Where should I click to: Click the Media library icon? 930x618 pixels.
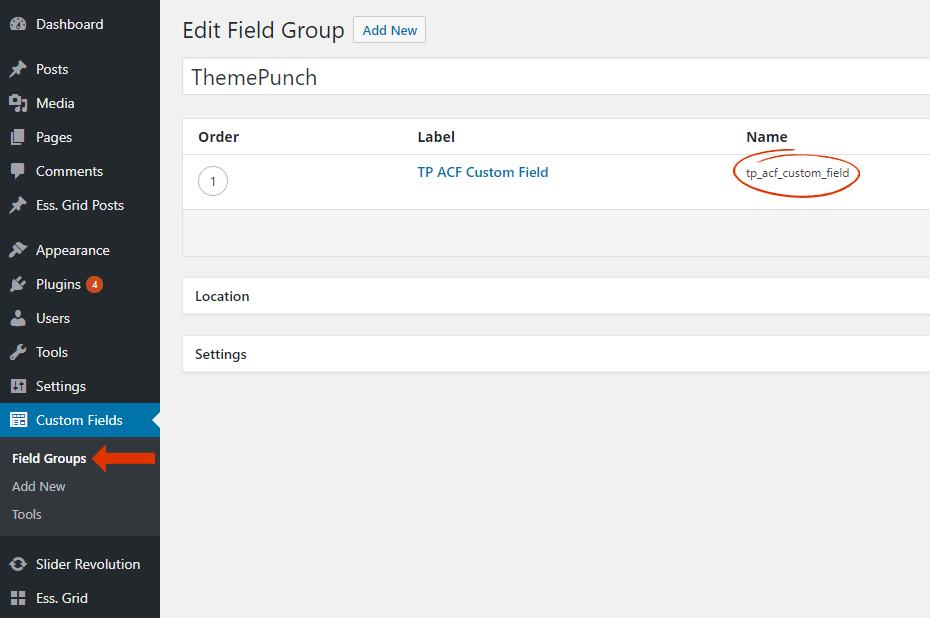pyautogui.click(x=18, y=103)
